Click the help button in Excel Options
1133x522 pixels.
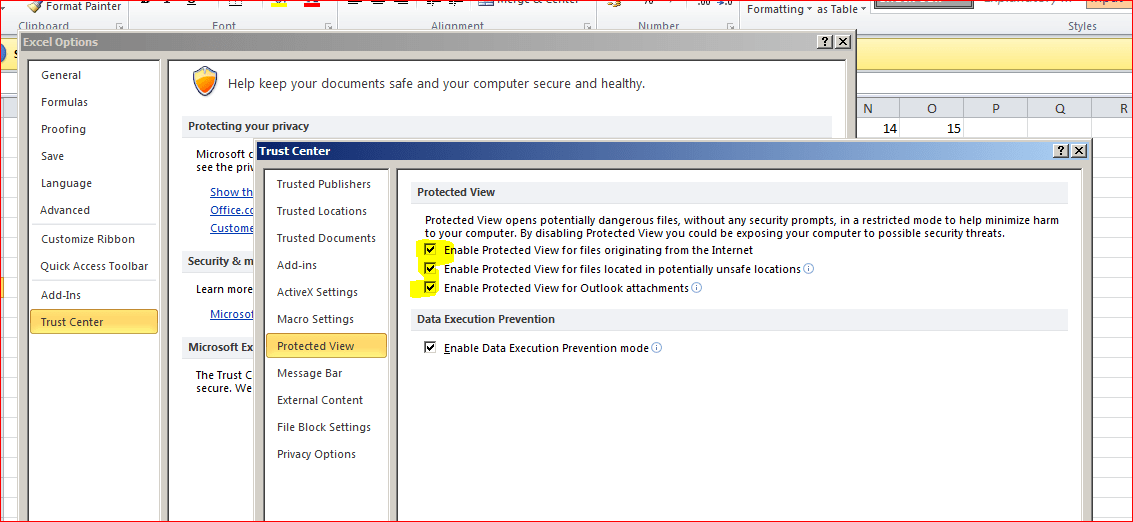coord(825,42)
